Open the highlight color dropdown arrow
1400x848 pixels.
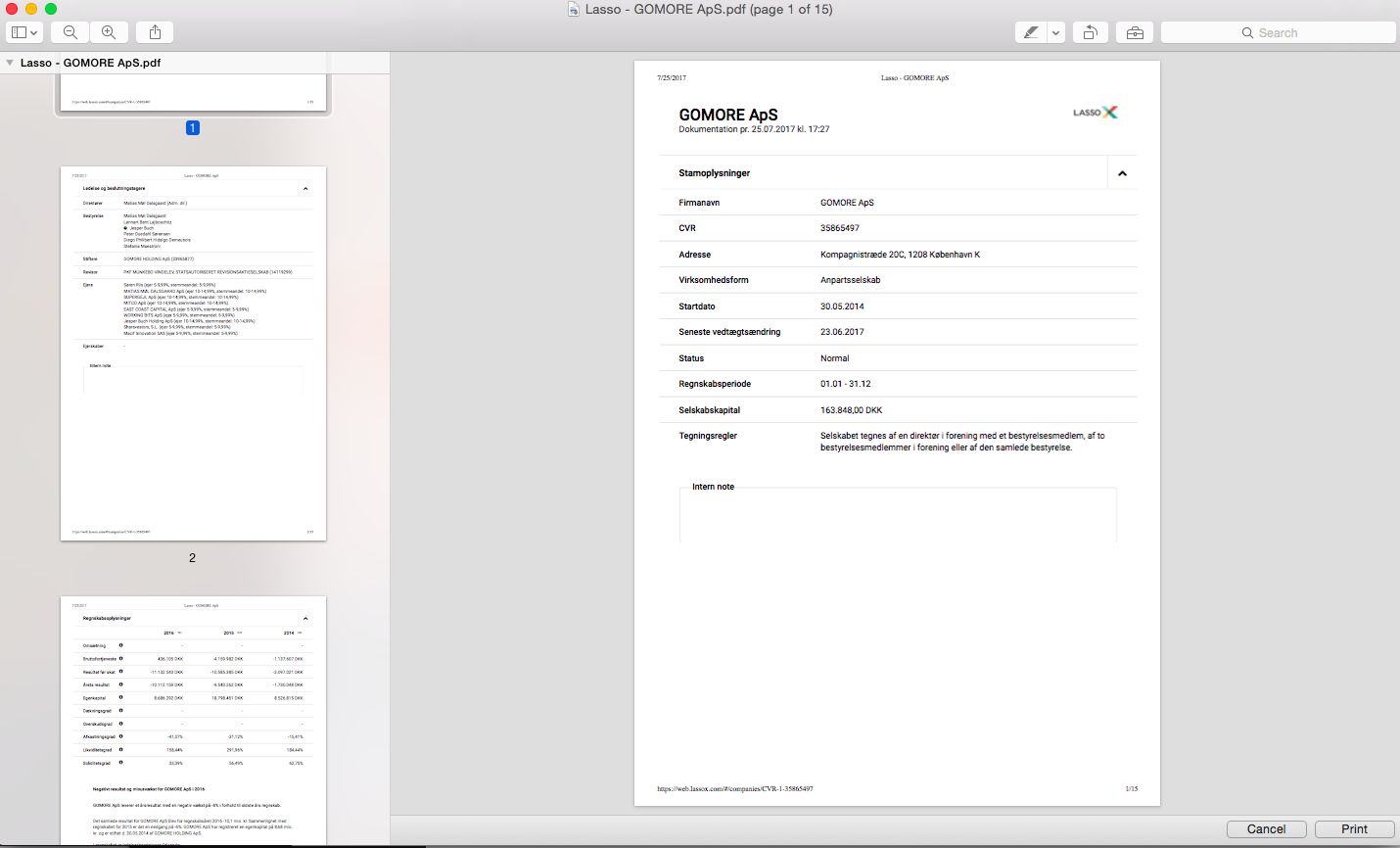point(1055,32)
